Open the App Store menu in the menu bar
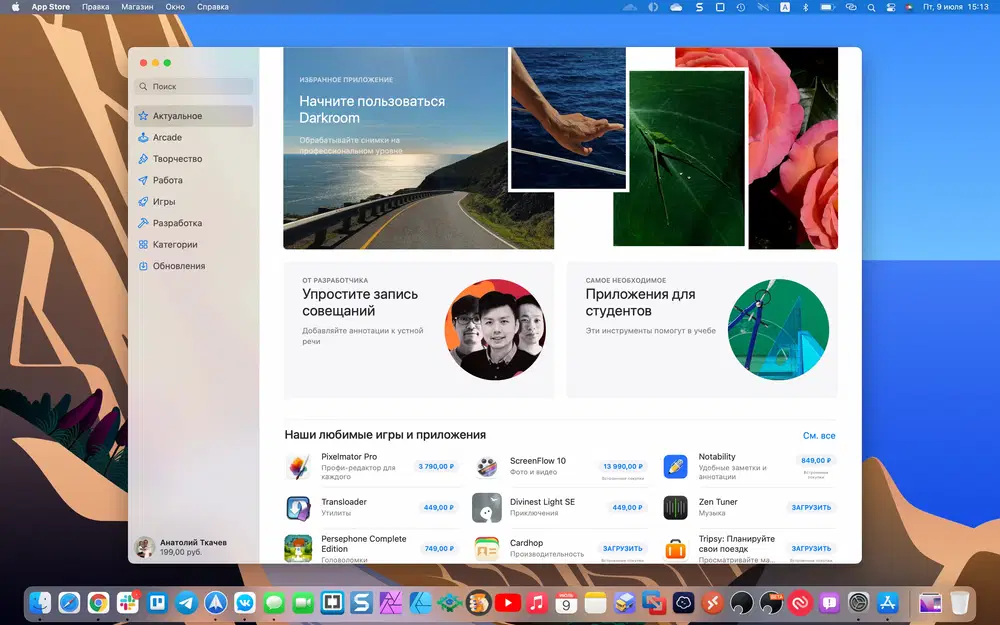This screenshot has width=1000, height=625. 51,7
